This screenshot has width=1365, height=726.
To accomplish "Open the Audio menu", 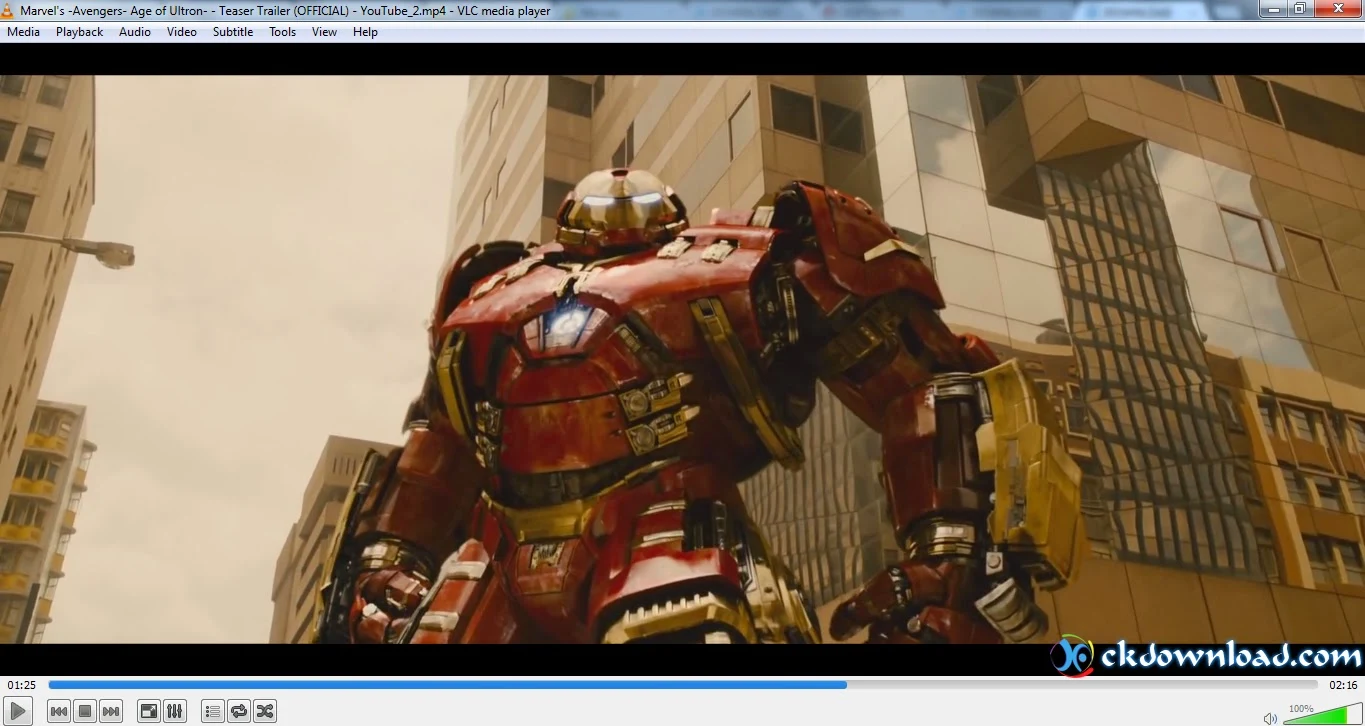I will point(135,32).
